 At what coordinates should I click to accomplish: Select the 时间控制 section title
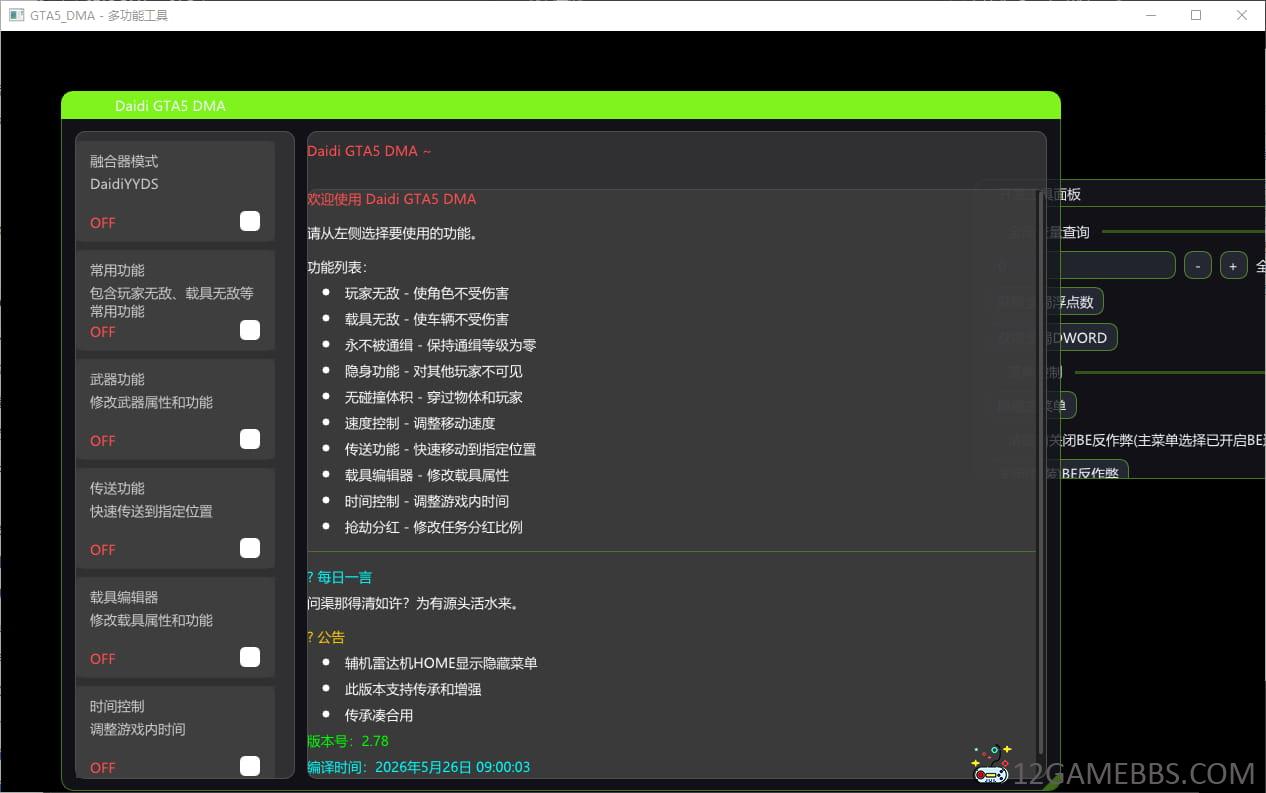(117, 706)
